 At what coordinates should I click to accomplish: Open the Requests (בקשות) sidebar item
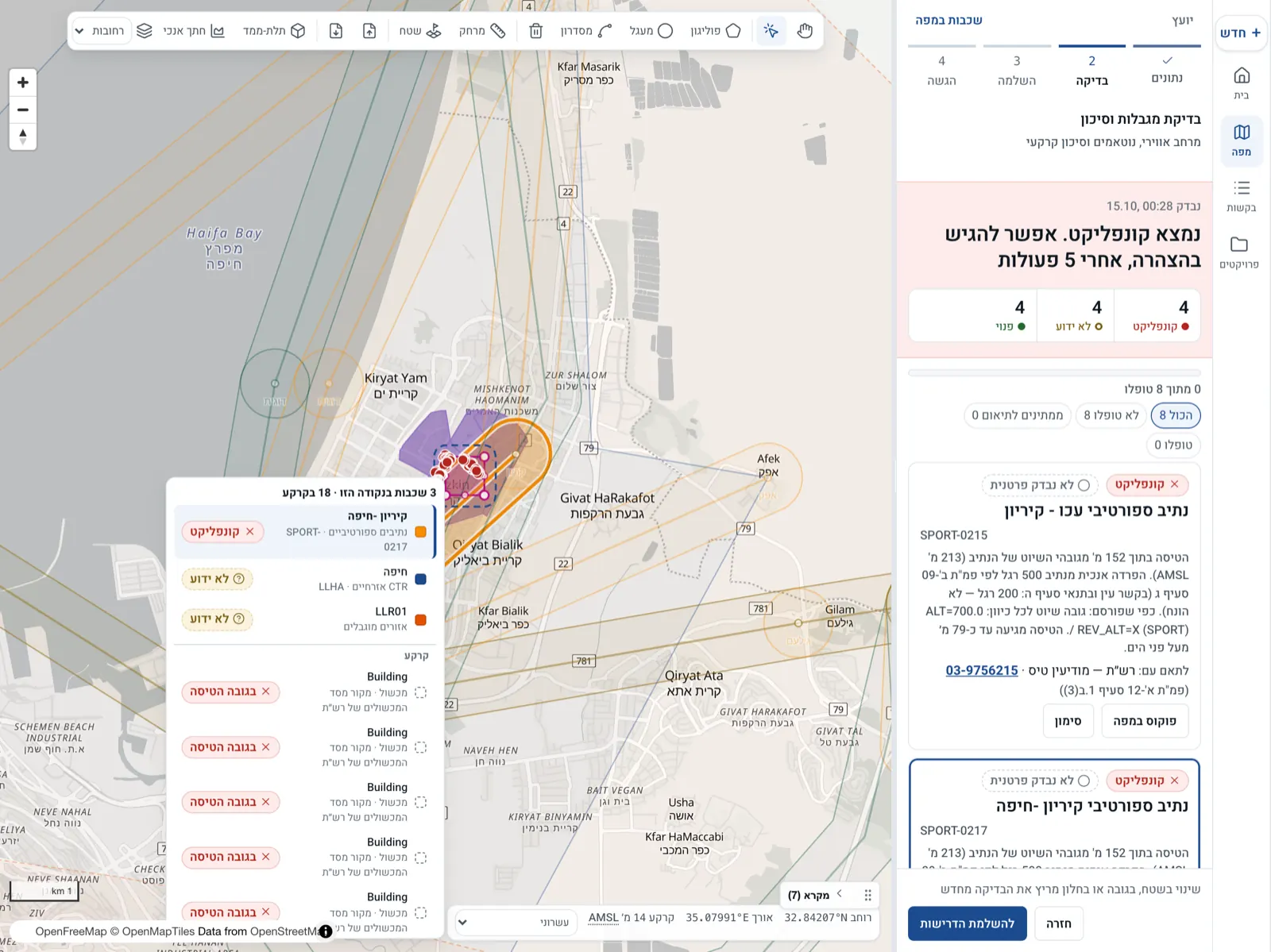[x=1242, y=195]
